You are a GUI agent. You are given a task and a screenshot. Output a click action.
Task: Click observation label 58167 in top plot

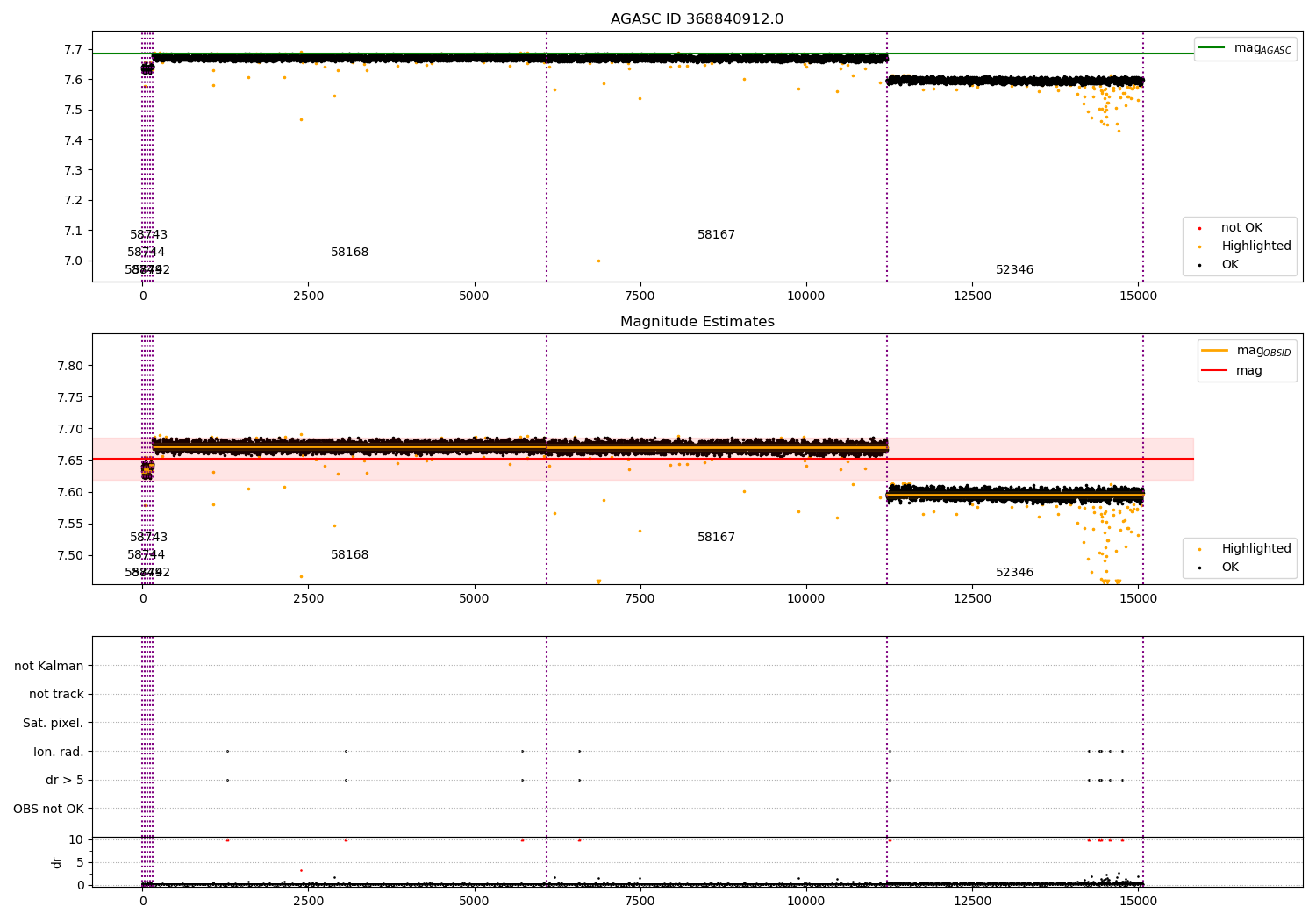(716, 235)
